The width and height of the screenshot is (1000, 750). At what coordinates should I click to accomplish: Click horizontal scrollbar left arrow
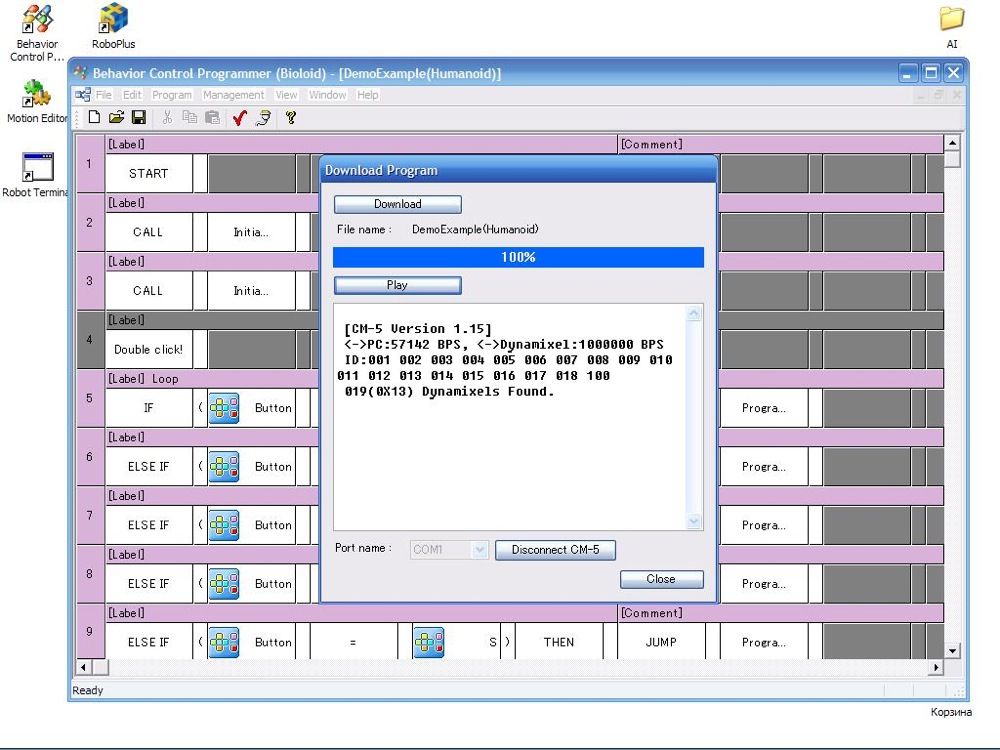coord(84,667)
